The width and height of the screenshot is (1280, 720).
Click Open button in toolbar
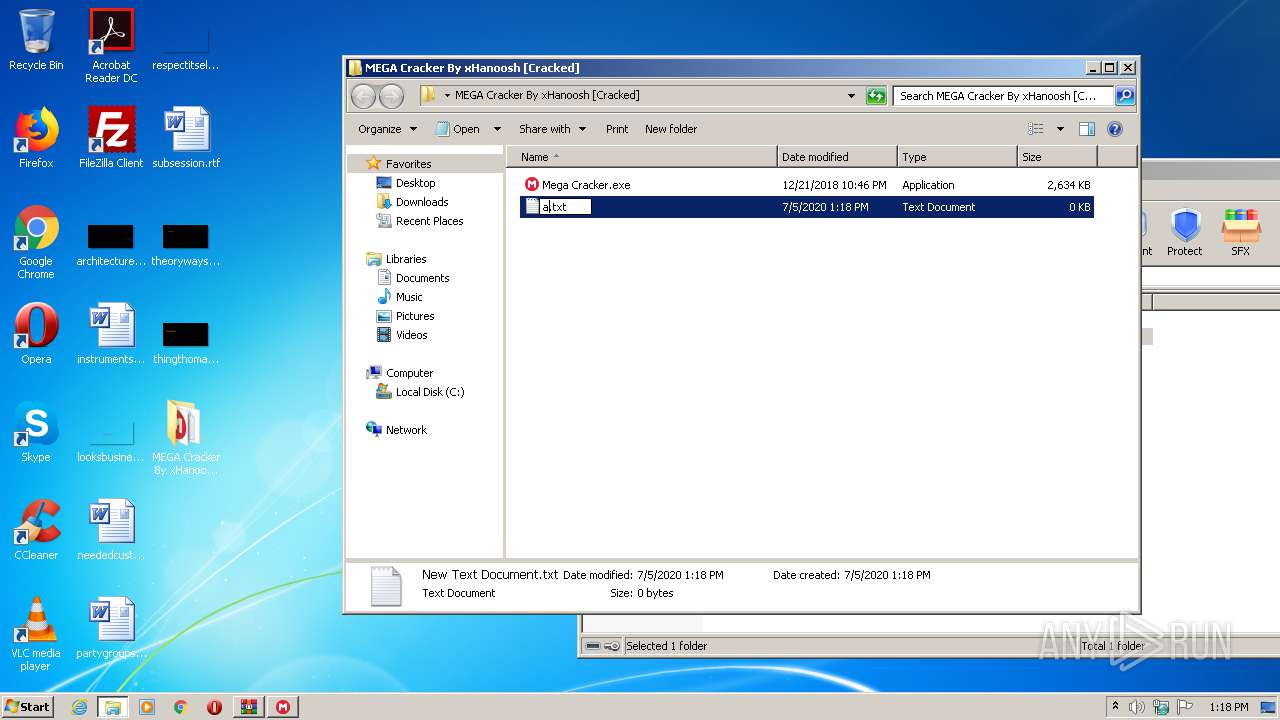tap(458, 129)
